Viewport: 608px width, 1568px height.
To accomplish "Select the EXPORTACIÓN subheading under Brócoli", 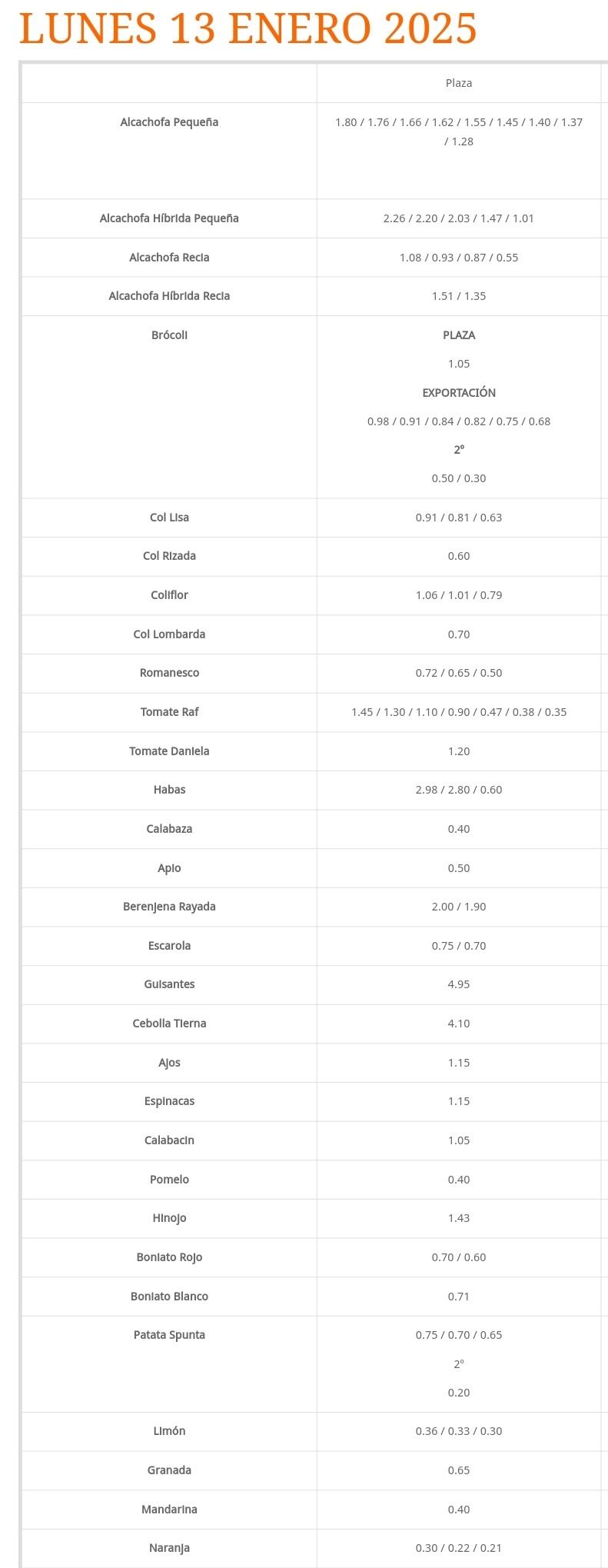I will (459, 393).
